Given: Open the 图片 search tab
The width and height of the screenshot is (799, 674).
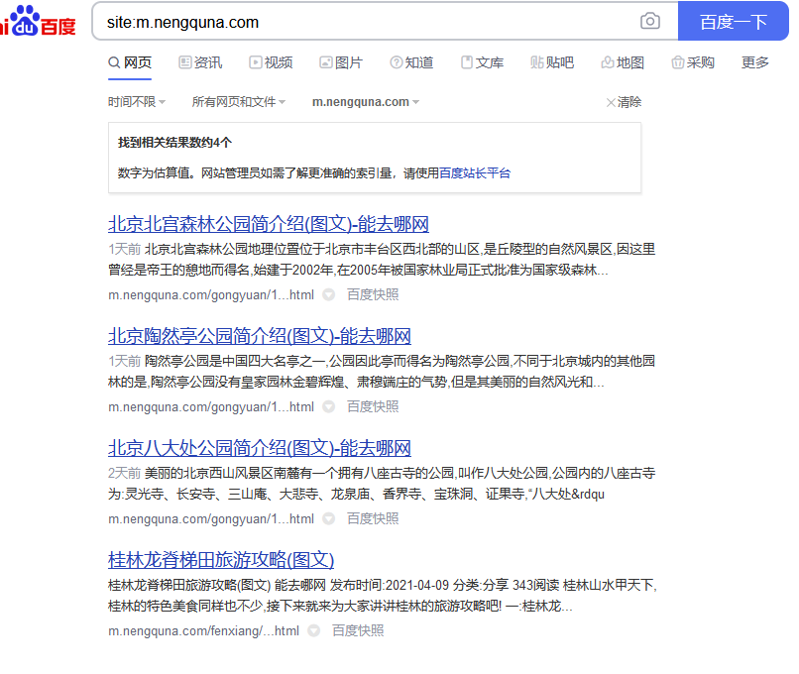Looking at the screenshot, I should coord(341,63).
